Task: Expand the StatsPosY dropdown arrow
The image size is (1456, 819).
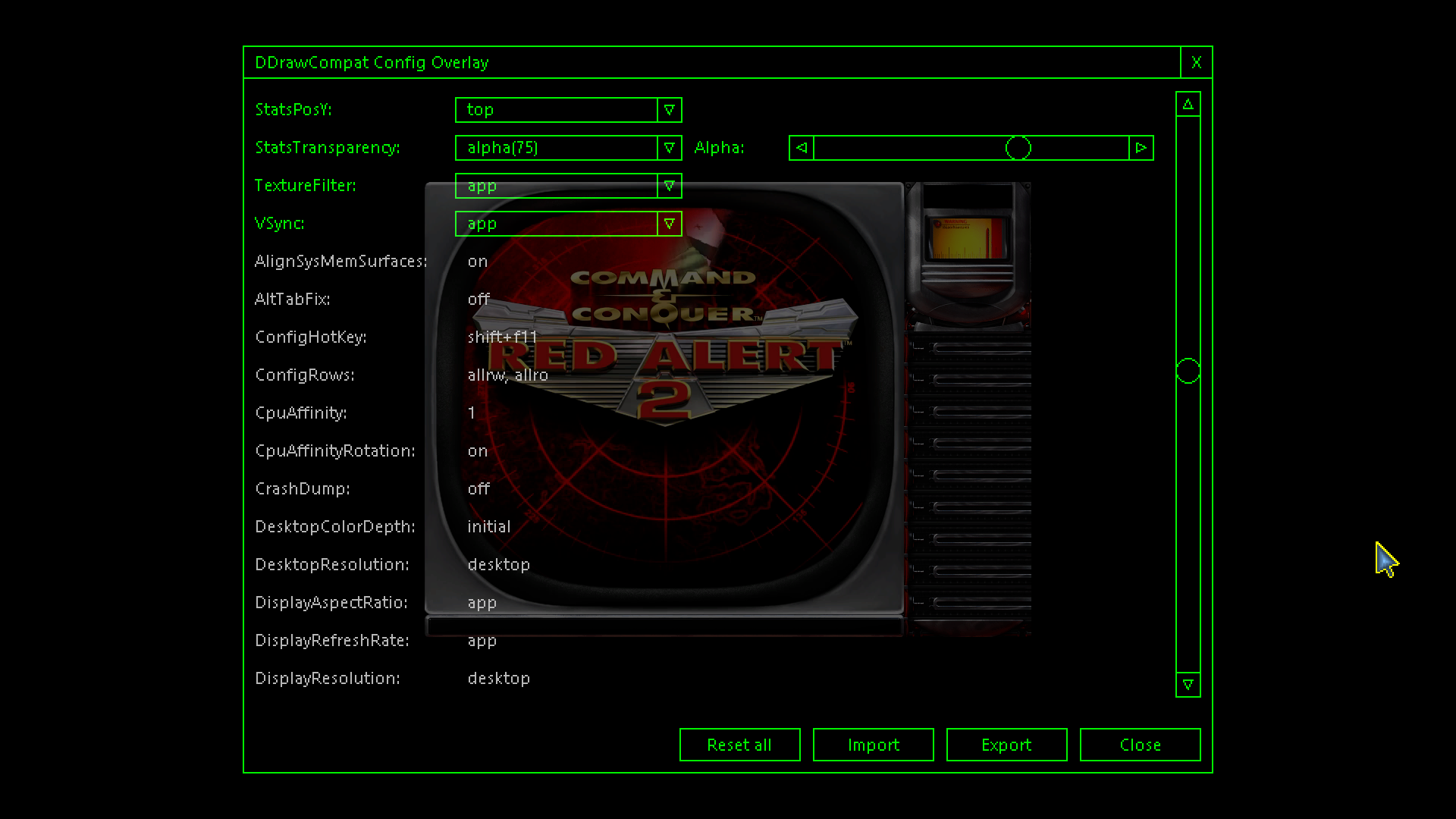Action: (x=669, y=110)
